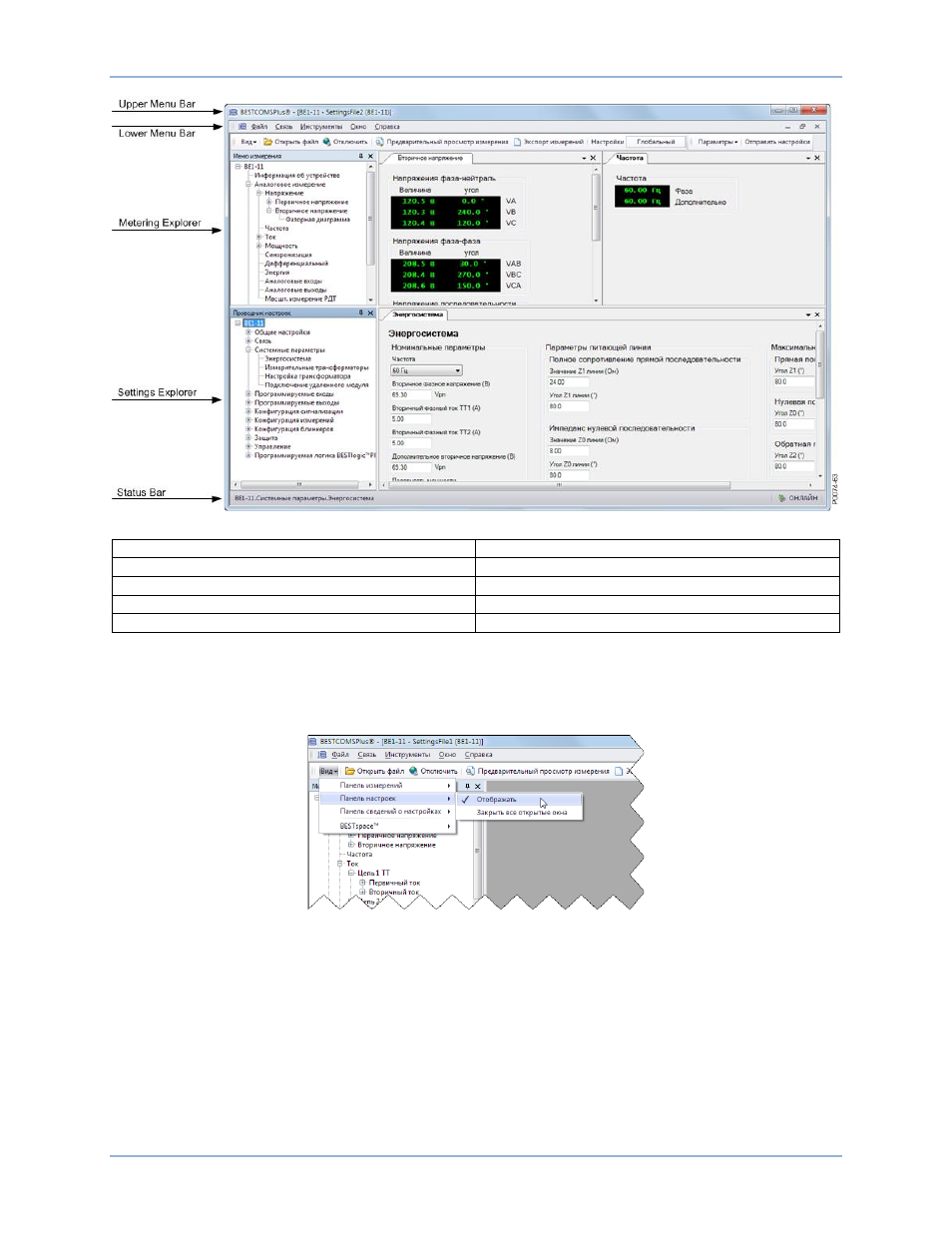Click the Отправить настройки toolbar button
Image resolution: width=952 pixels, height=1233 pixels.
777,142
